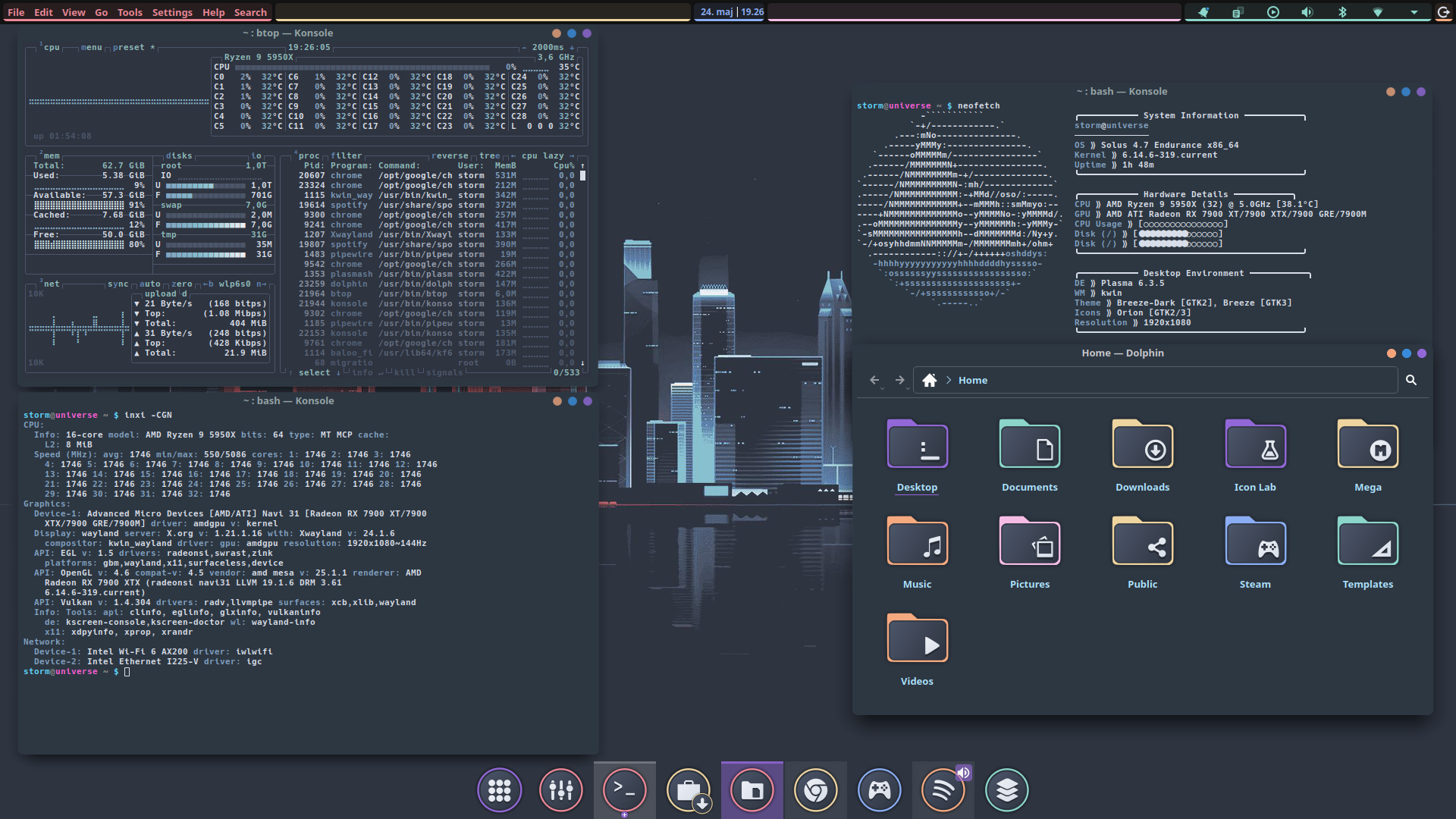
Task: Click the Konsole terminal dock icon
Action: pyautogui.click(x=624, y=790)
